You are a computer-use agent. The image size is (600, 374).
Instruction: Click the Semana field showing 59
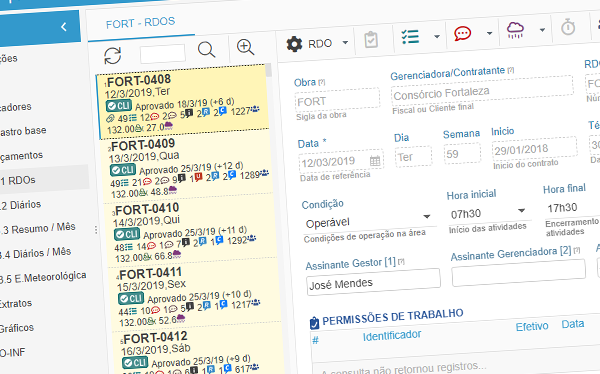point(462,154)
